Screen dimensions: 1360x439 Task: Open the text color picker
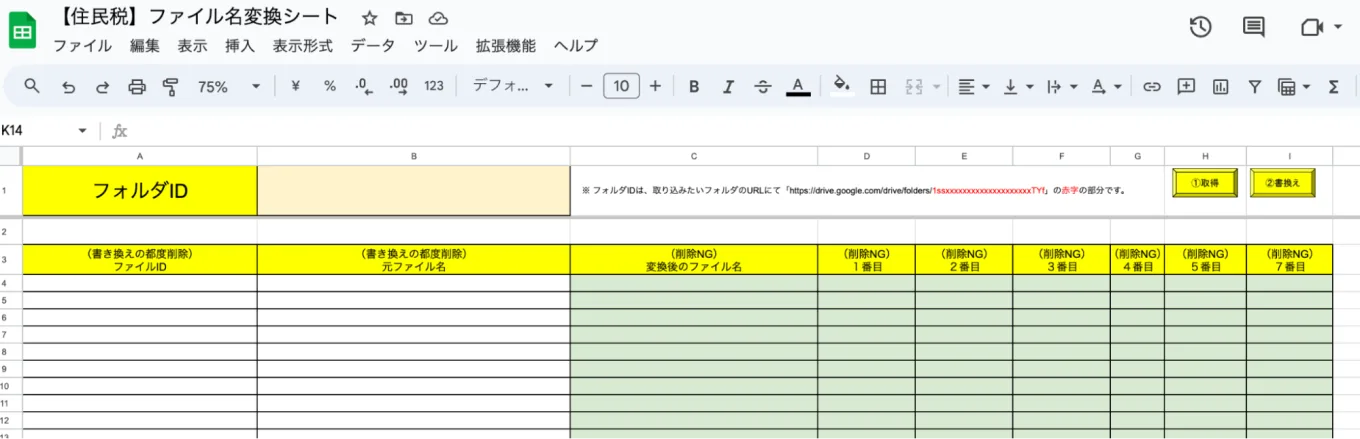point(798,87)
